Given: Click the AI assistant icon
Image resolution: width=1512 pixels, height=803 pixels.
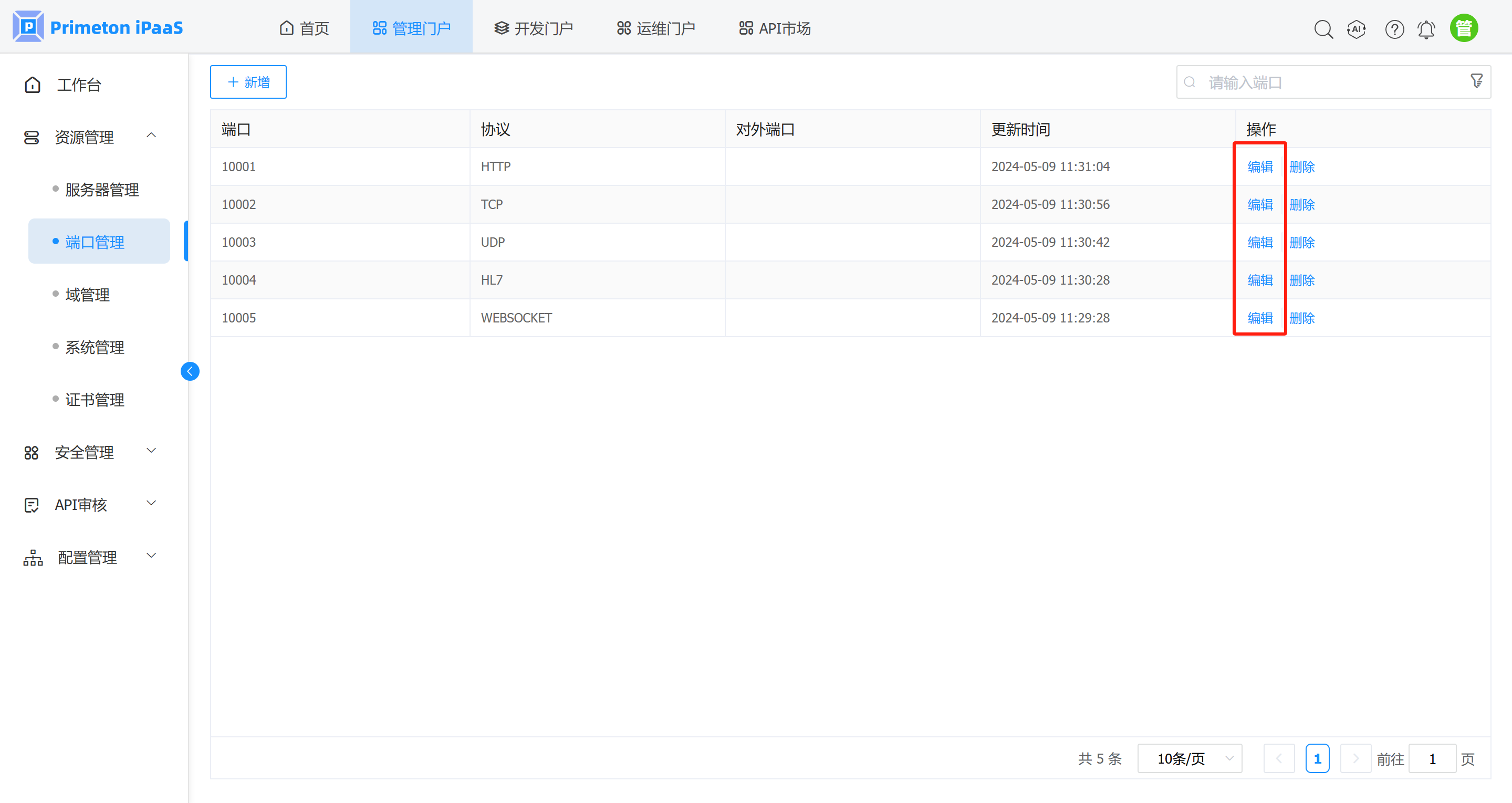Looking at the screenshot, I should click(1357, 28).
